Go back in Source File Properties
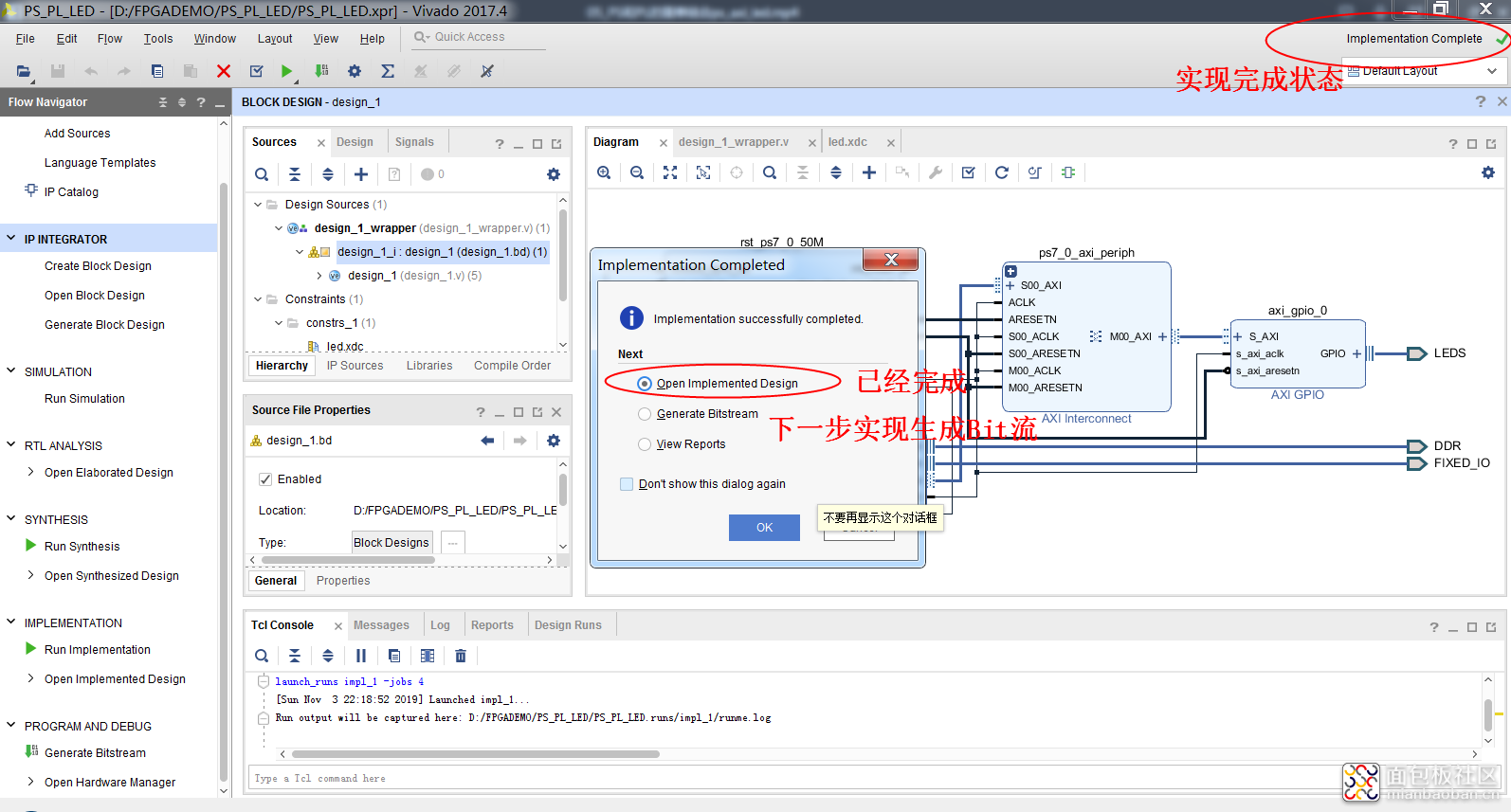 click(487, 441)
